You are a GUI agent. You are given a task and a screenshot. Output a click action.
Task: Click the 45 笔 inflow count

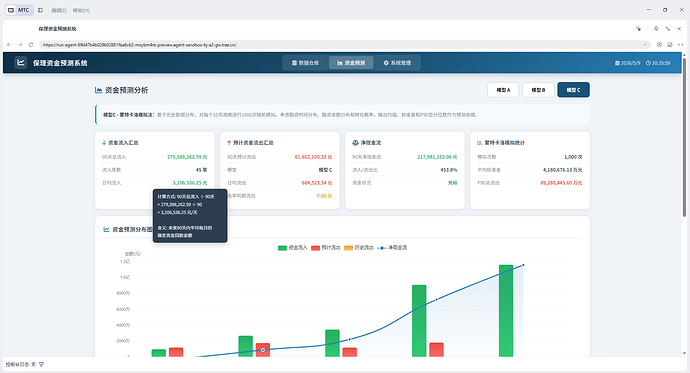[x=202, y=170]
